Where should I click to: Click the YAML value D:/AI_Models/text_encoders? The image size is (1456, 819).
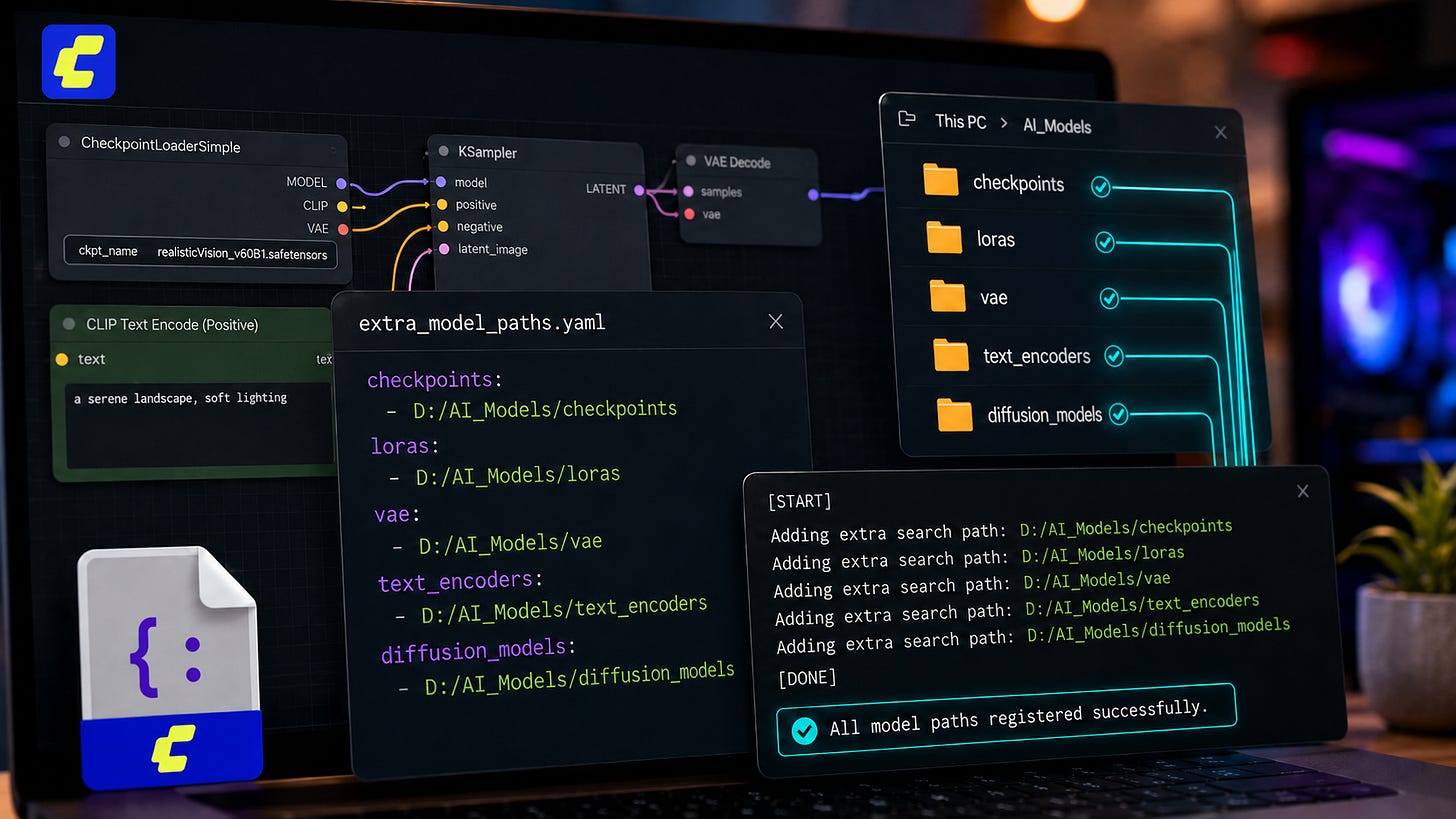564,608
